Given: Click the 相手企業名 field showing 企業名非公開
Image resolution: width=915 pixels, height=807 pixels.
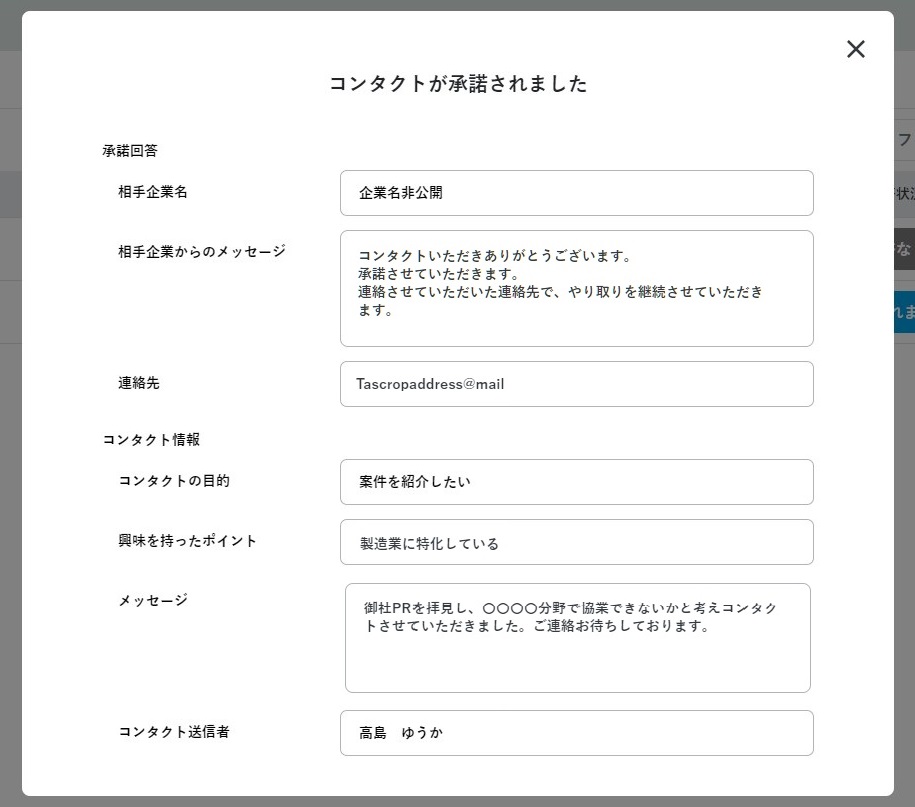Looking at the screenshot, I should pyautogui.click(x=577, y=193).
